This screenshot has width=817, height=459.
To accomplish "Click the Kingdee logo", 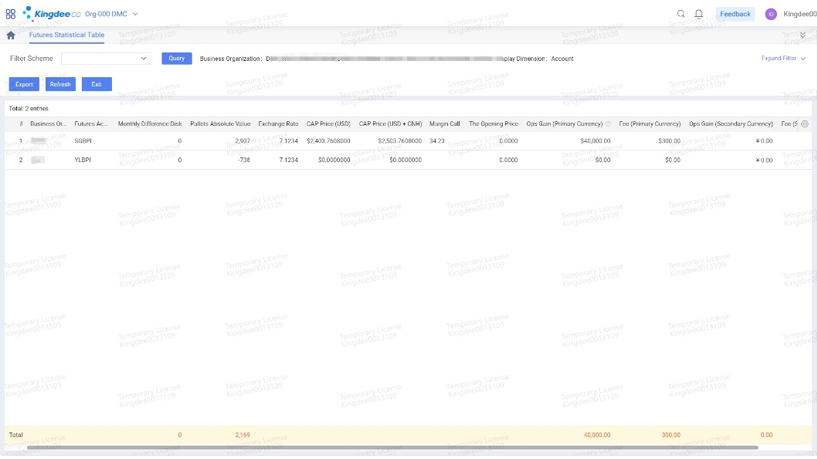I will [x=50, y=14].
